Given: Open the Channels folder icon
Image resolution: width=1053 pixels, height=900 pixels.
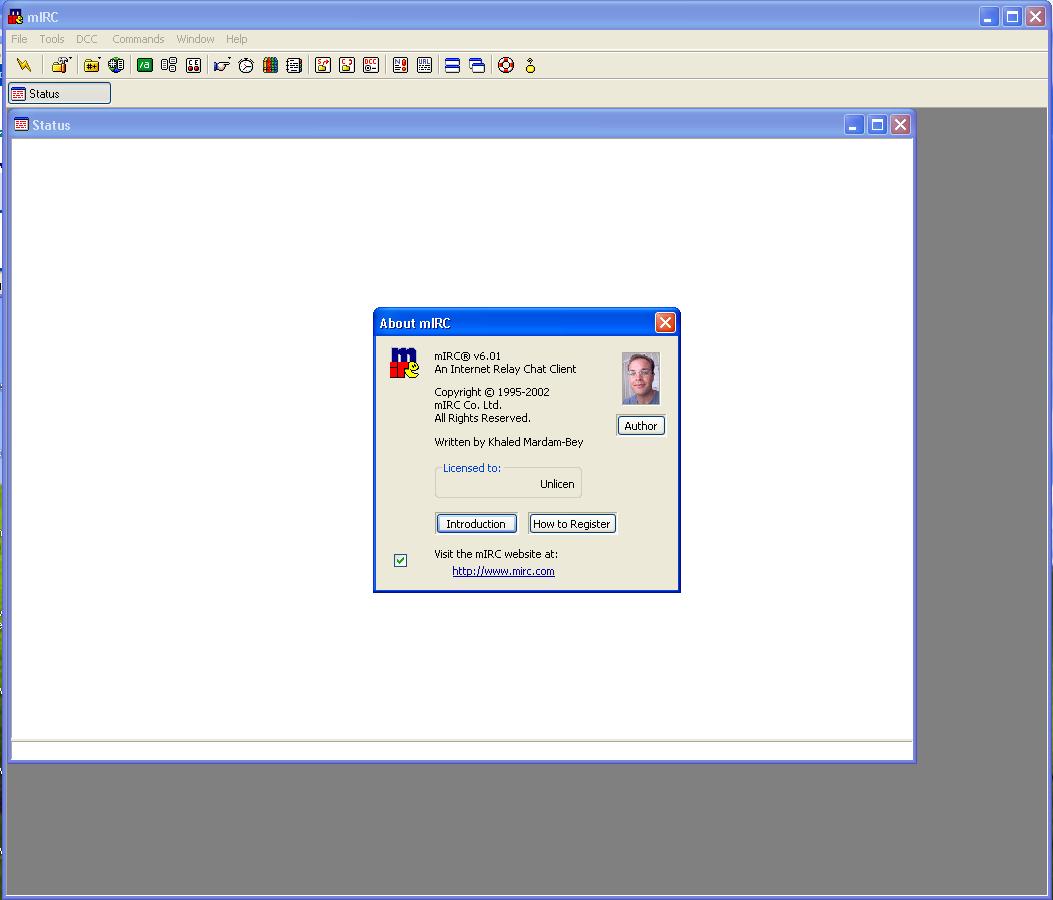Looking at the screenshot, I should pos(91,65).
